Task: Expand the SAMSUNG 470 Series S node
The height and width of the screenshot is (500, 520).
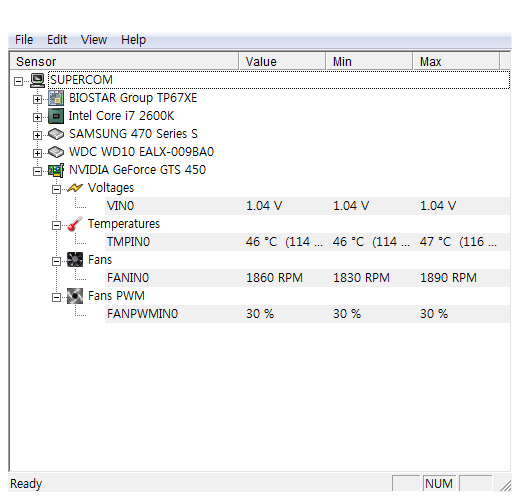Action: click(x=37, y=135)
